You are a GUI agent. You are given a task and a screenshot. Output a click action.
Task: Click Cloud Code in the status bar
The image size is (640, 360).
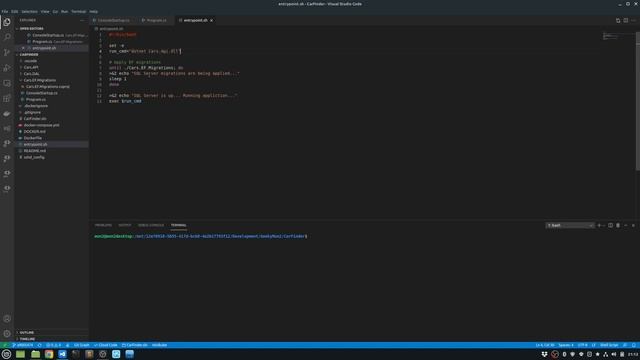(106, 345)
